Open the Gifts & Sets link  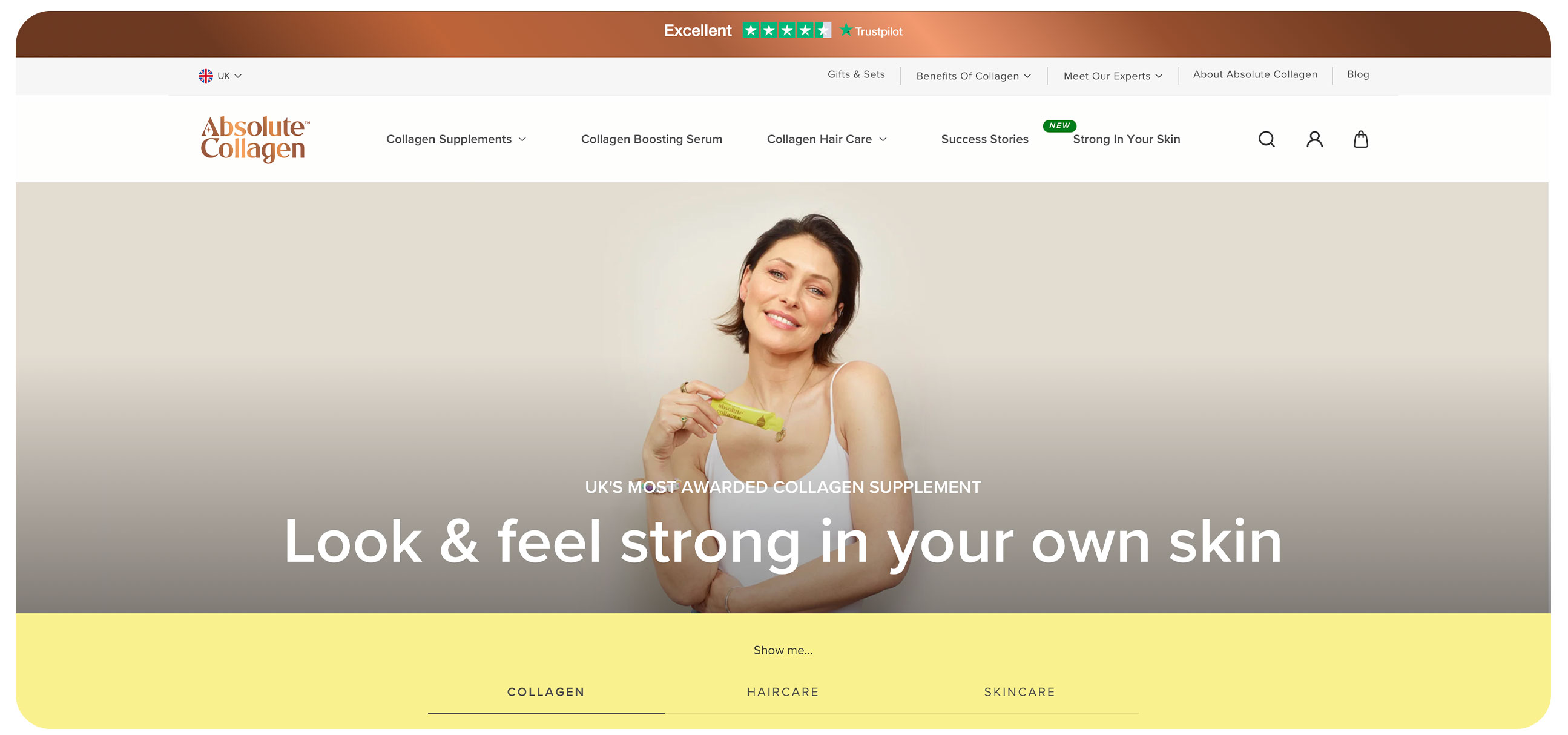point(856,74)
